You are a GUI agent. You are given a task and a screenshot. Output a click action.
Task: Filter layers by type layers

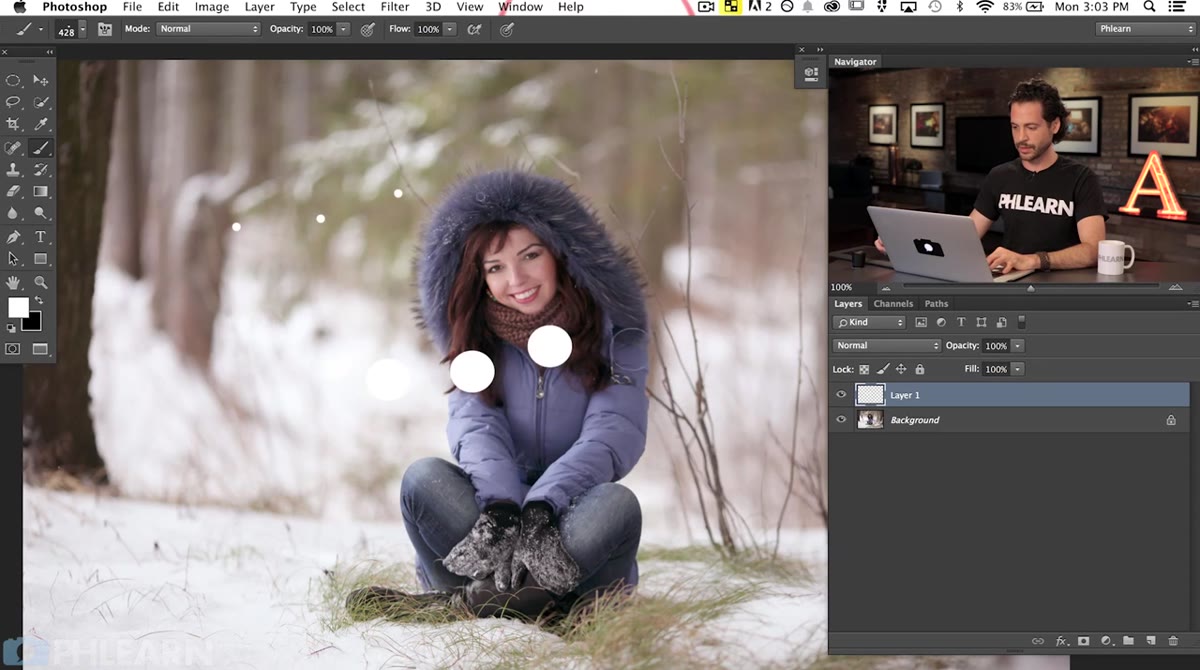point(961,322)
